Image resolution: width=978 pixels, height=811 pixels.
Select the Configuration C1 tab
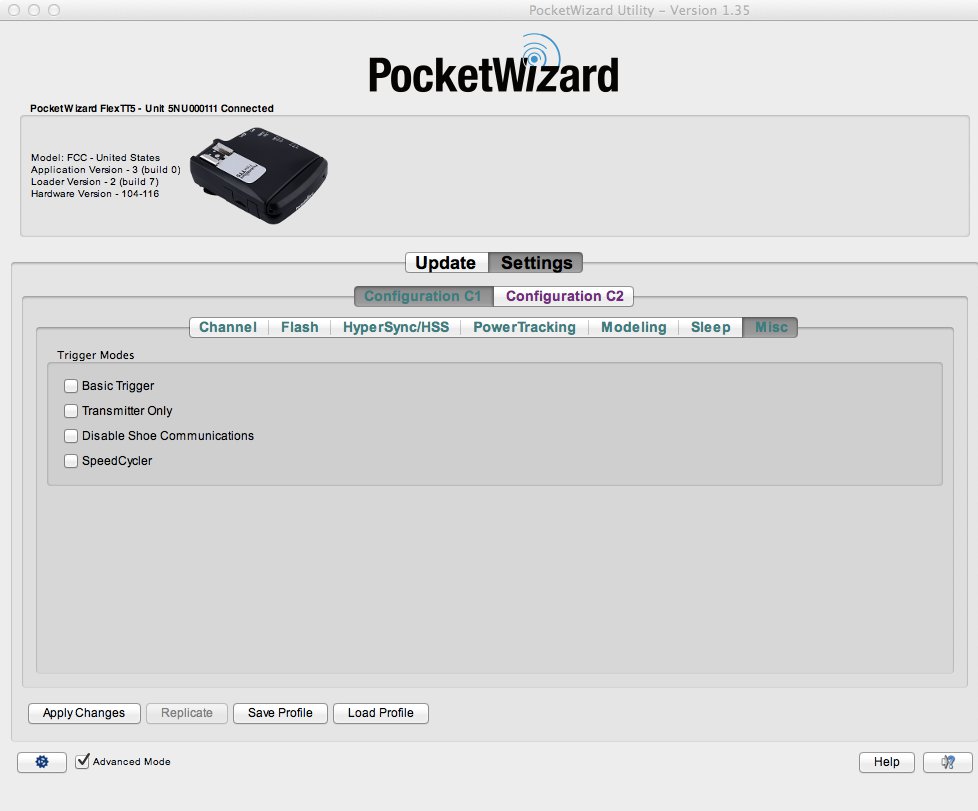(423, 296)
